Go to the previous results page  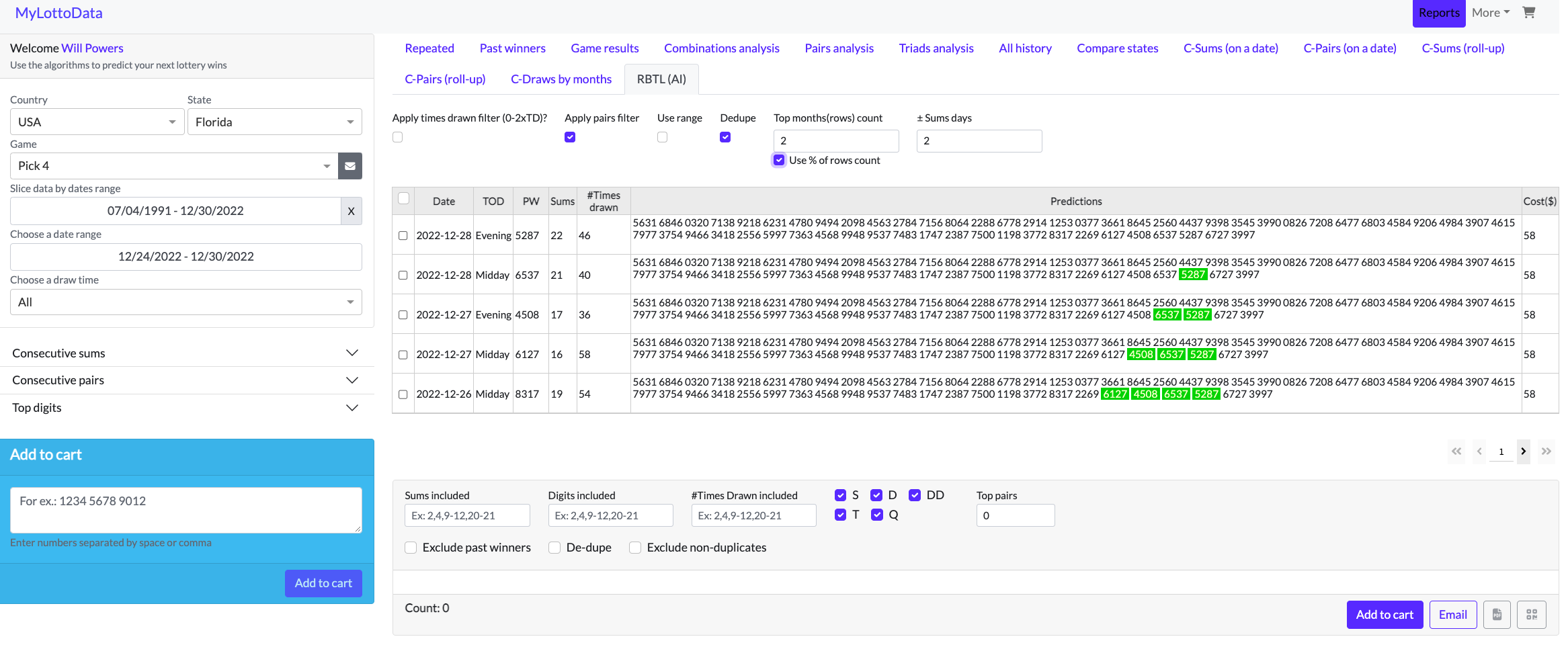tap(1479, 451)
